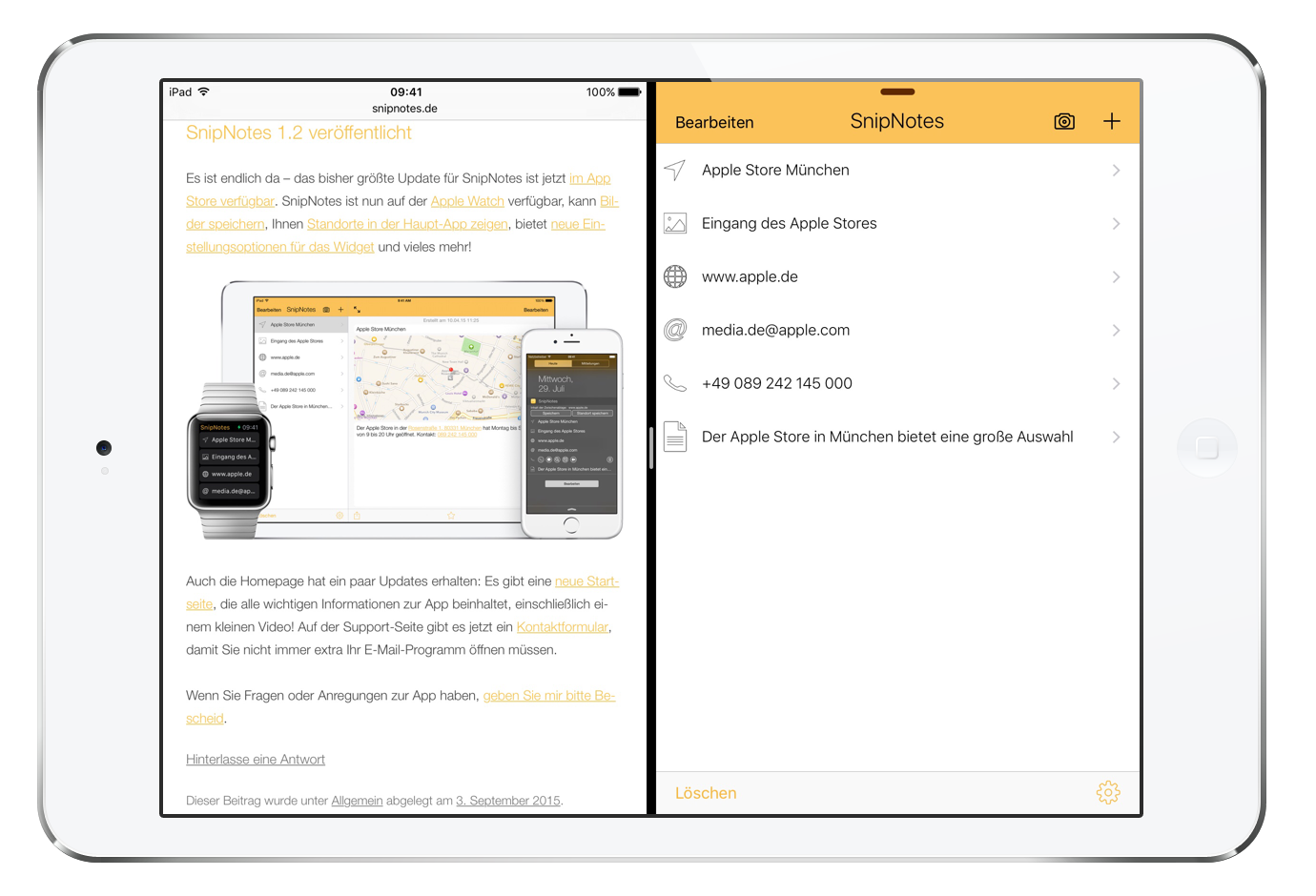1316x896 pixels.
Task: Tap the slide-over grabber handle above SnipNotes
Action: tap(897, 92)
